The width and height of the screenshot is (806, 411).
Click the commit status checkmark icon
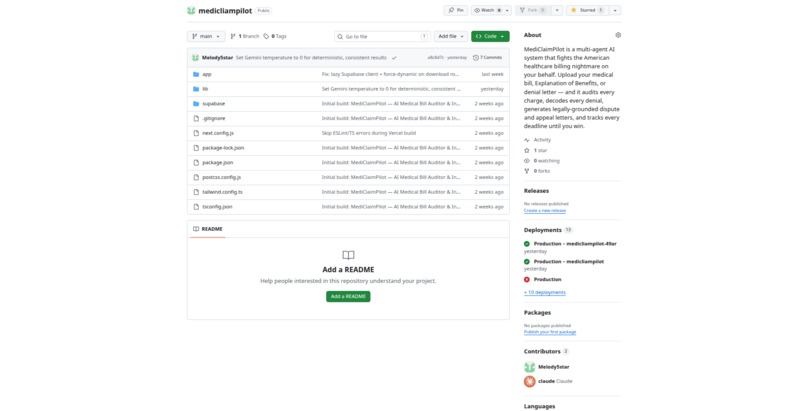pyautogui.click(x=394, y=58)
